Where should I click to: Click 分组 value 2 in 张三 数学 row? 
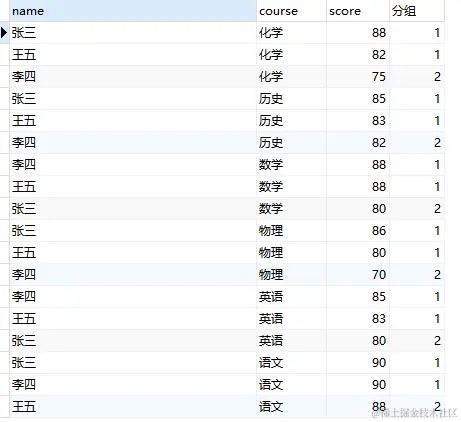(x=417, y=209)
